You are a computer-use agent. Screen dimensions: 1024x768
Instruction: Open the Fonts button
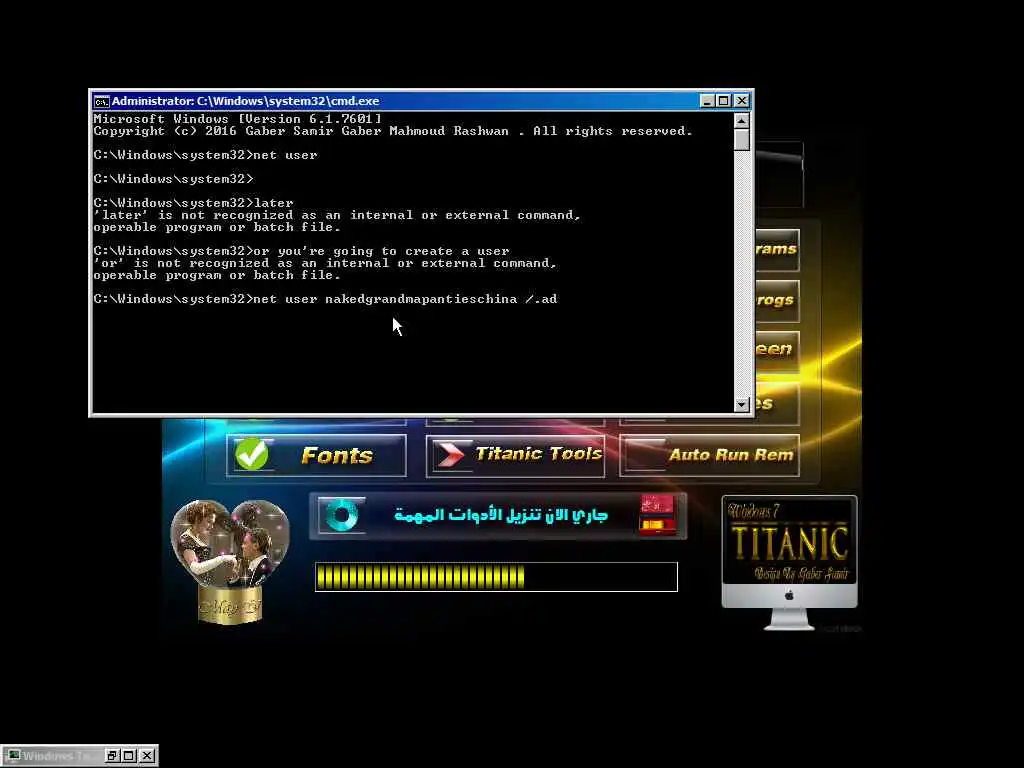click(316, 455)
